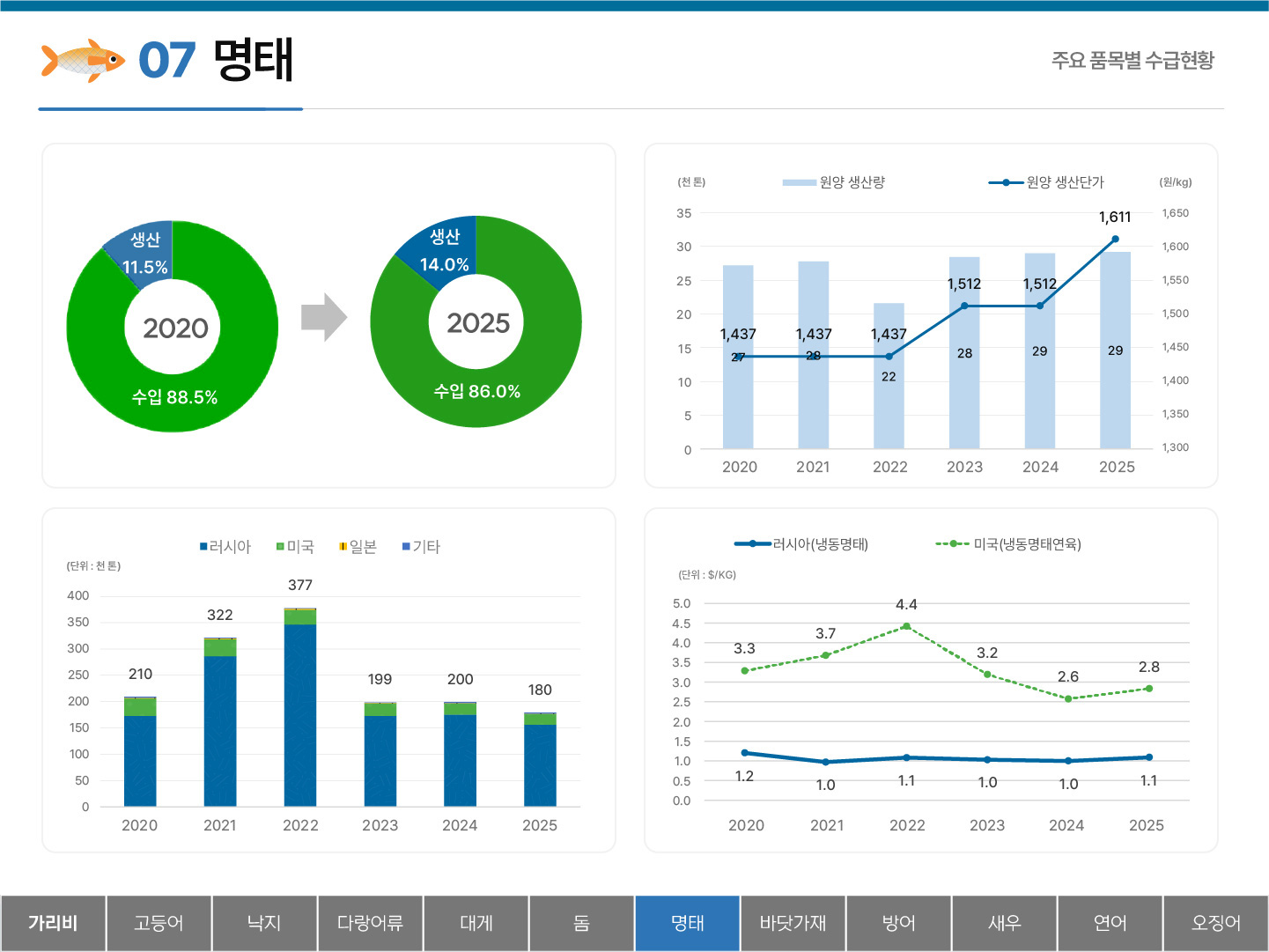Select the 새우 tab
1269x952 pixels.
(1004, 923)
